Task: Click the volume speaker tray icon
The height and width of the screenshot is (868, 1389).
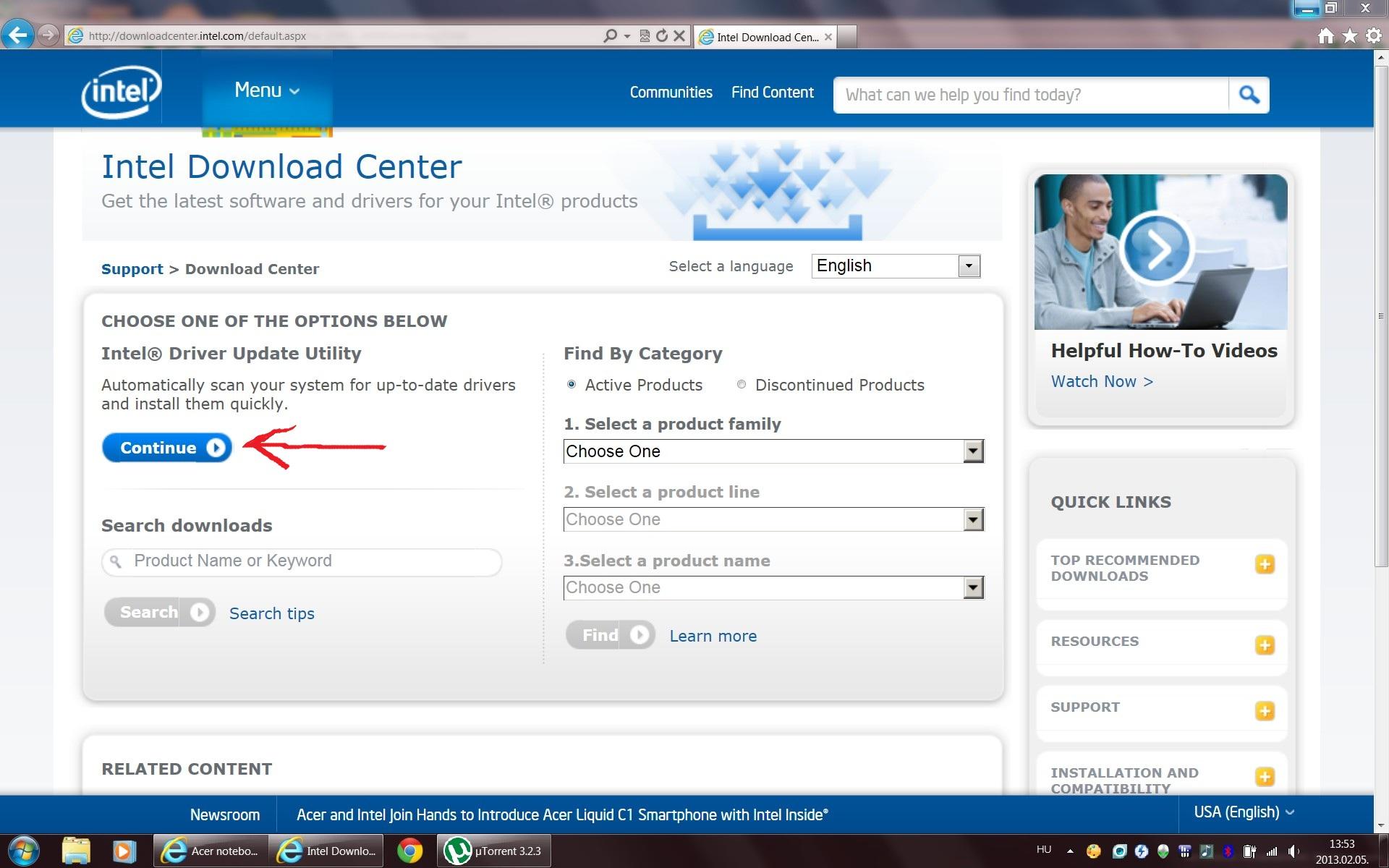Action: point(1294,851)
